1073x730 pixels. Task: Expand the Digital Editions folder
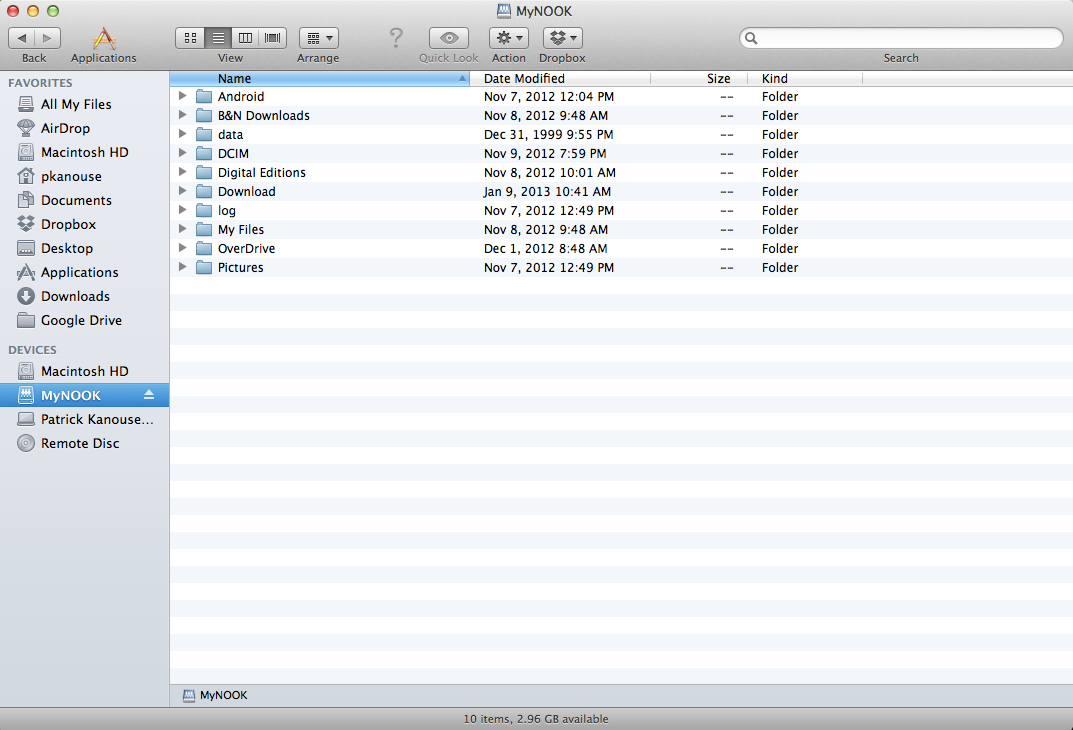click(x=183, y=172)
